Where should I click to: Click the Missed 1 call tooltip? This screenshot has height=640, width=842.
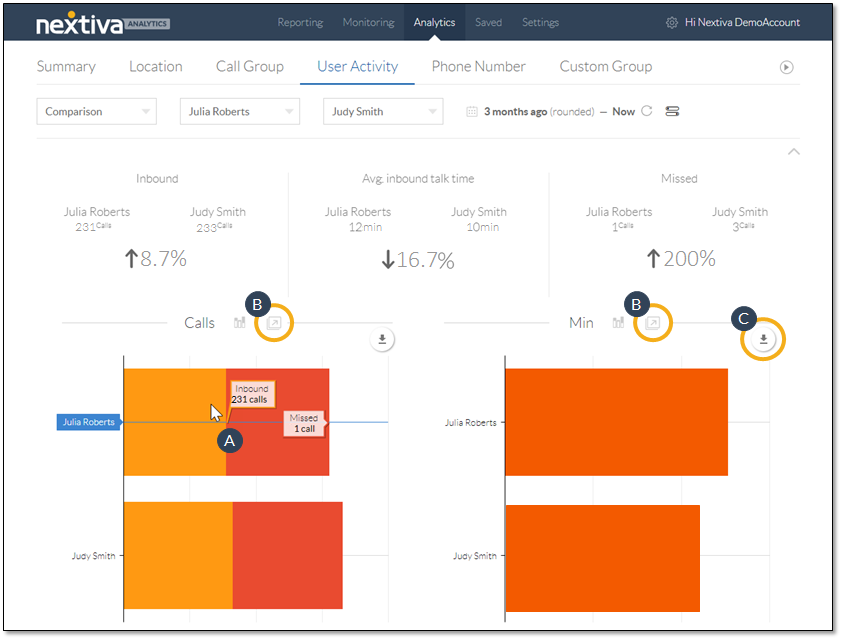[x=304, y=423]
